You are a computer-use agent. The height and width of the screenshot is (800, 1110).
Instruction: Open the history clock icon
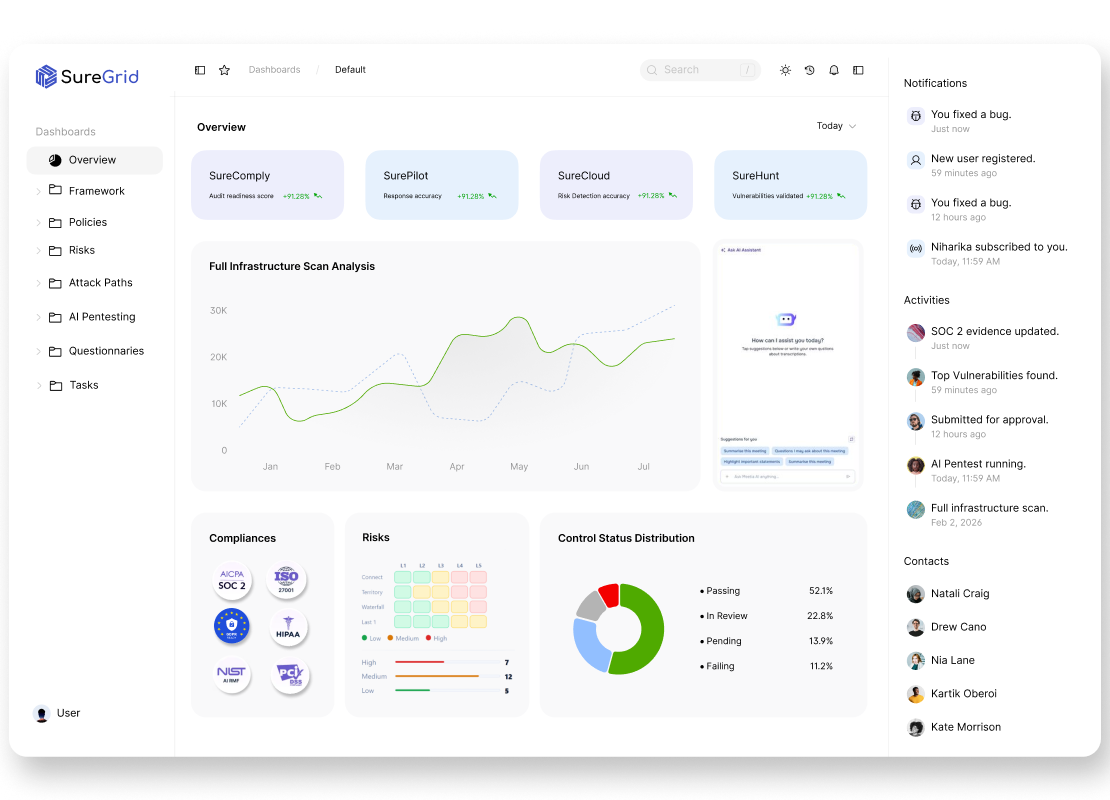pos(809,70)
